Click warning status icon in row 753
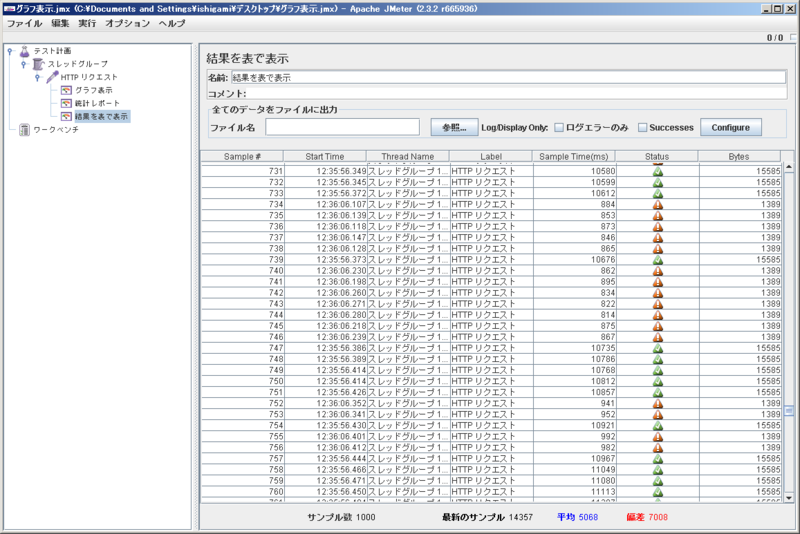Image resolution: width=800 pixels, height=534 pixels. (658, 415)
